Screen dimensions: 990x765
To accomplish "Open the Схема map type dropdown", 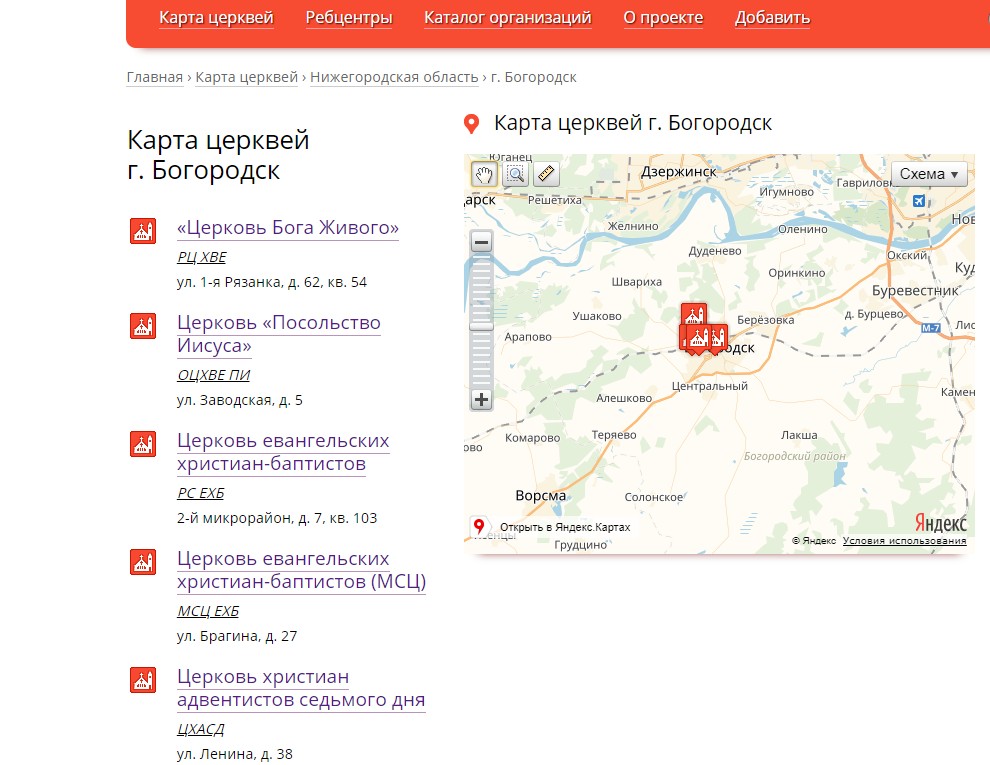I will click(x=929, y=174).
